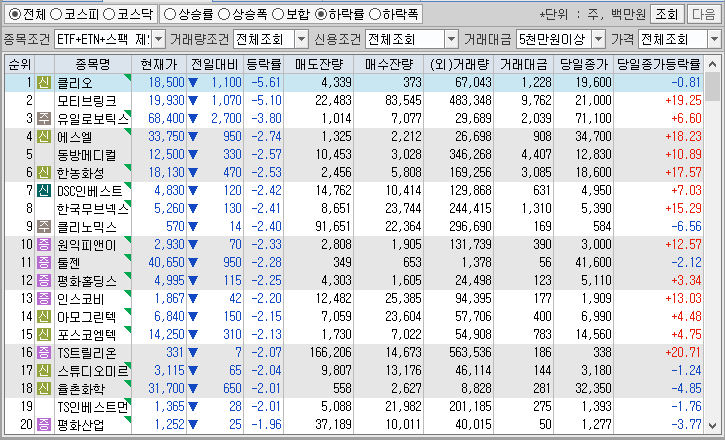This screenshot has height=440, width=725.
Task: Sort by the 현재가 column header
Action: click(x=159, y=64)
